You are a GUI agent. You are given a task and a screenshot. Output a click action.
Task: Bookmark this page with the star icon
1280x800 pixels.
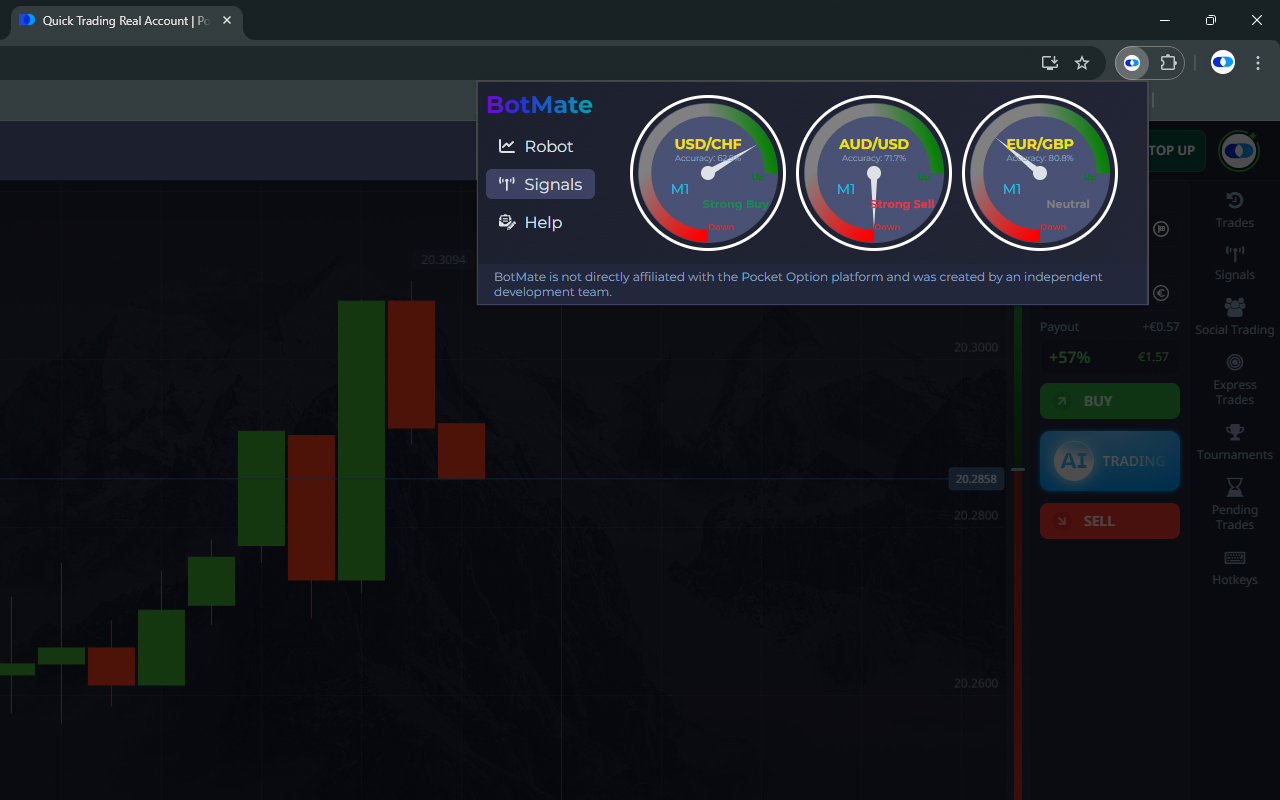[x=1082, y=63]
